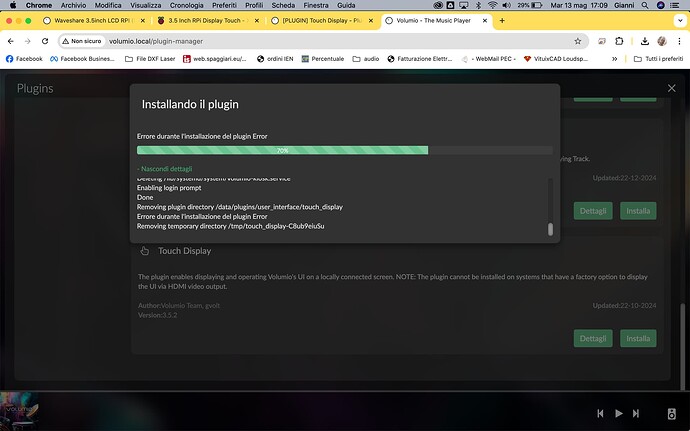Open the Cronologia menu
This screenshot has width=690, height=431.
[187, 5]
